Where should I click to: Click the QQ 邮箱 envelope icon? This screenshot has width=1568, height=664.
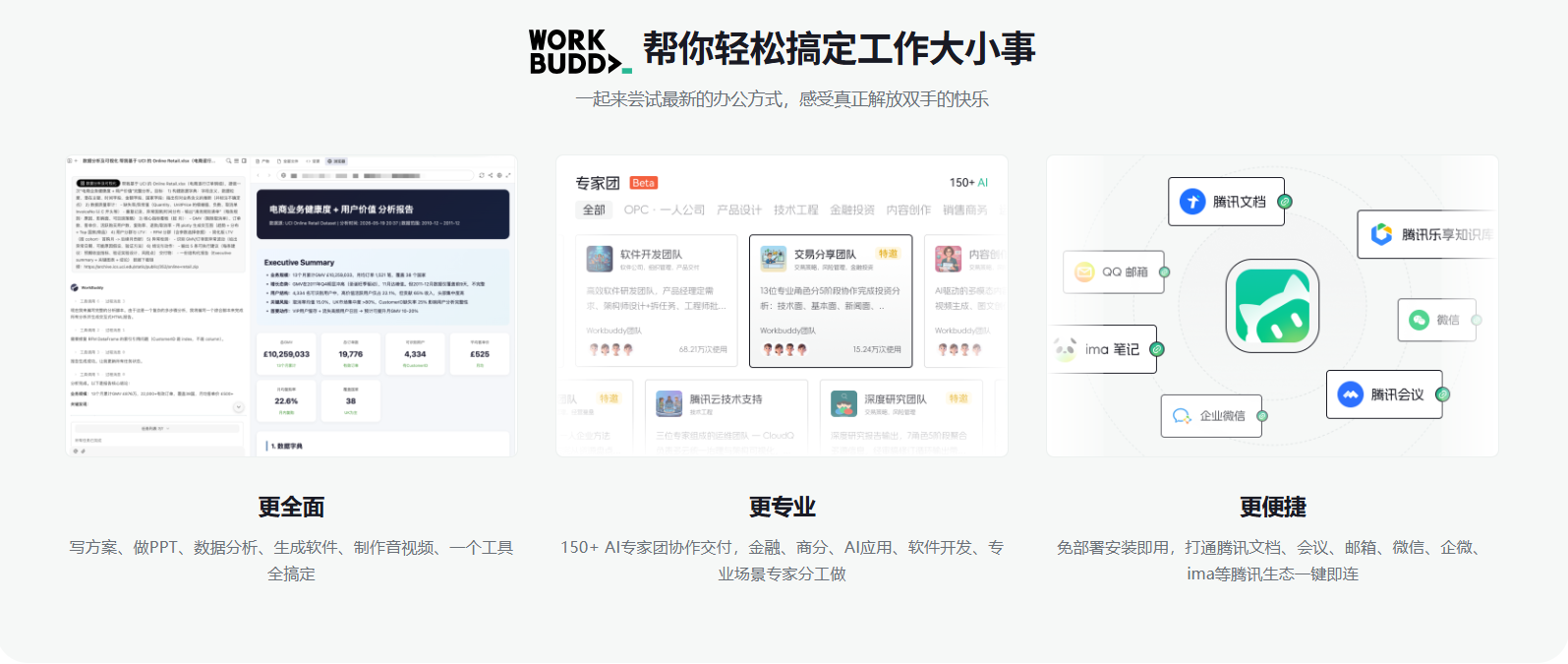point(1084,272)
